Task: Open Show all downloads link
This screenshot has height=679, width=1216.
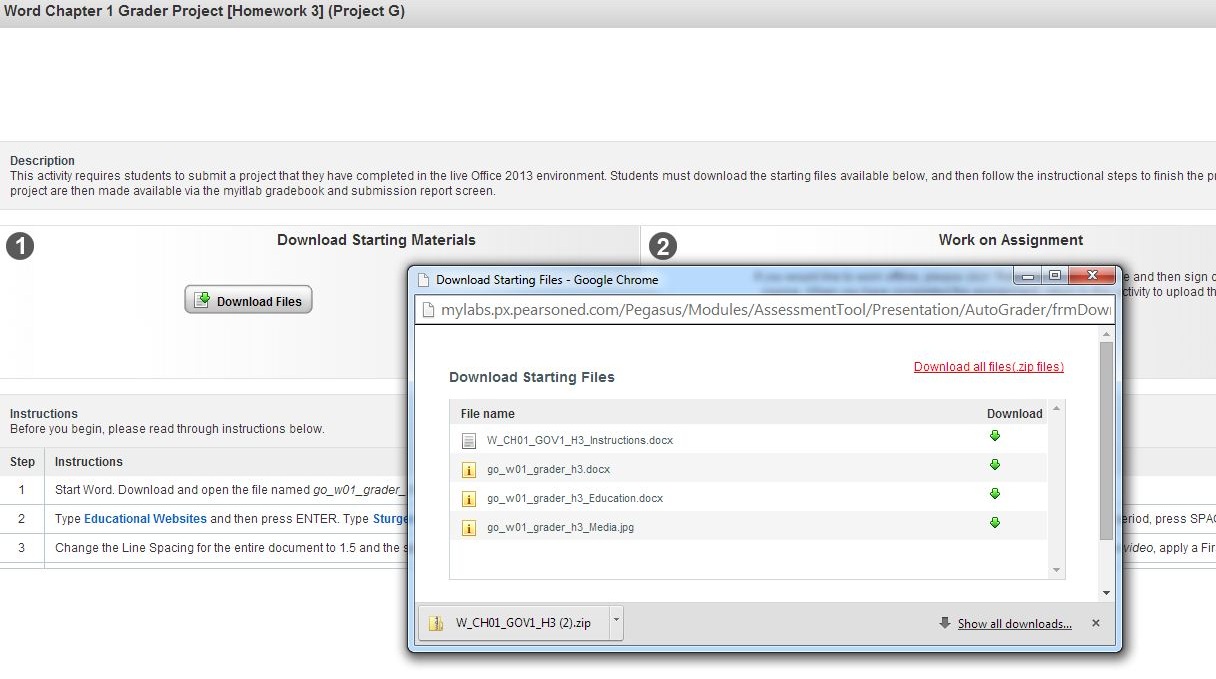Action: tap(1014, 624)
